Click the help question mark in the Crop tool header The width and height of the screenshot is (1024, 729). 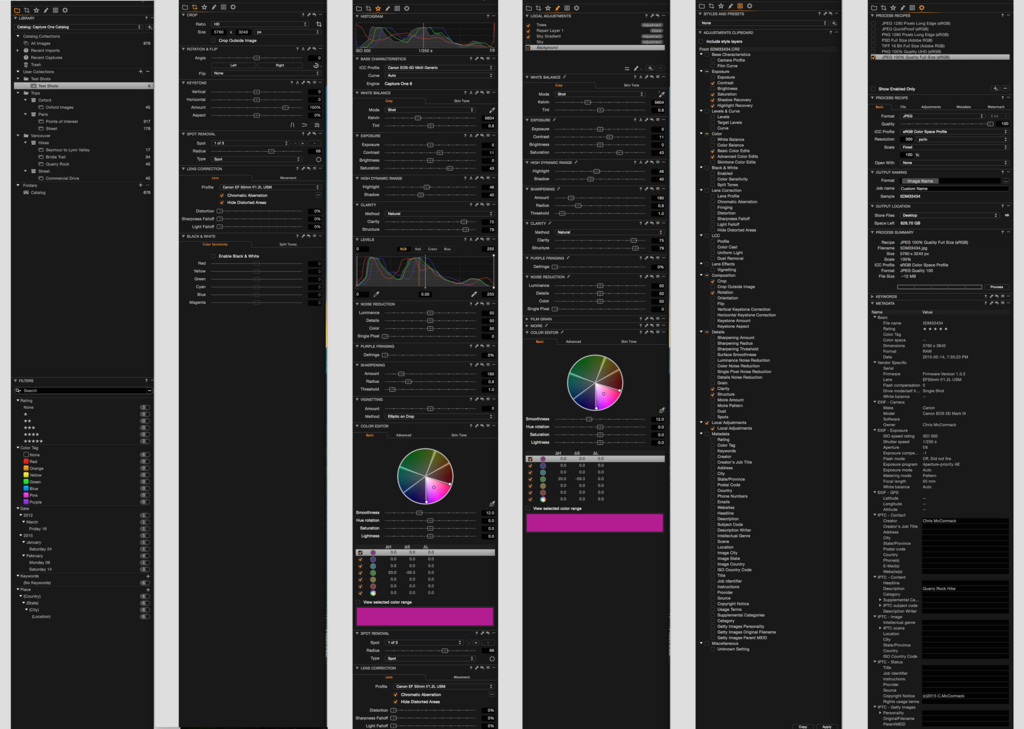pyautogui.click(x=303, y=14)
